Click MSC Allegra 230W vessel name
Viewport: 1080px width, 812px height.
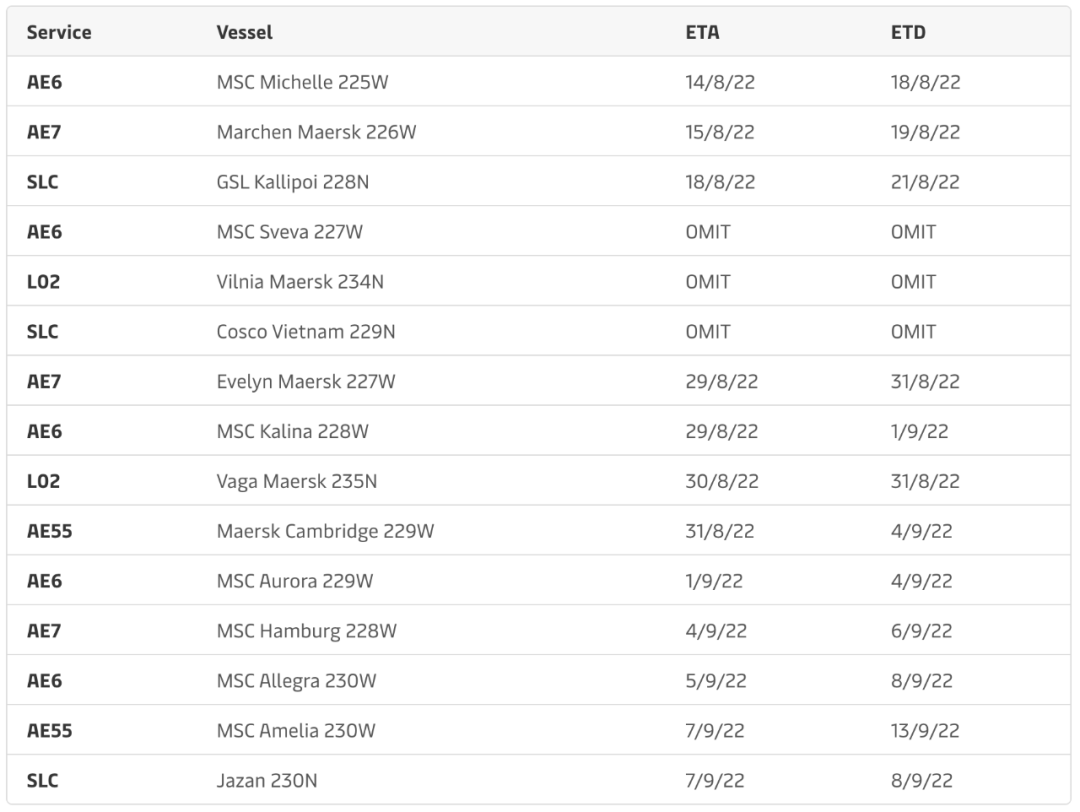coord(296,681)
